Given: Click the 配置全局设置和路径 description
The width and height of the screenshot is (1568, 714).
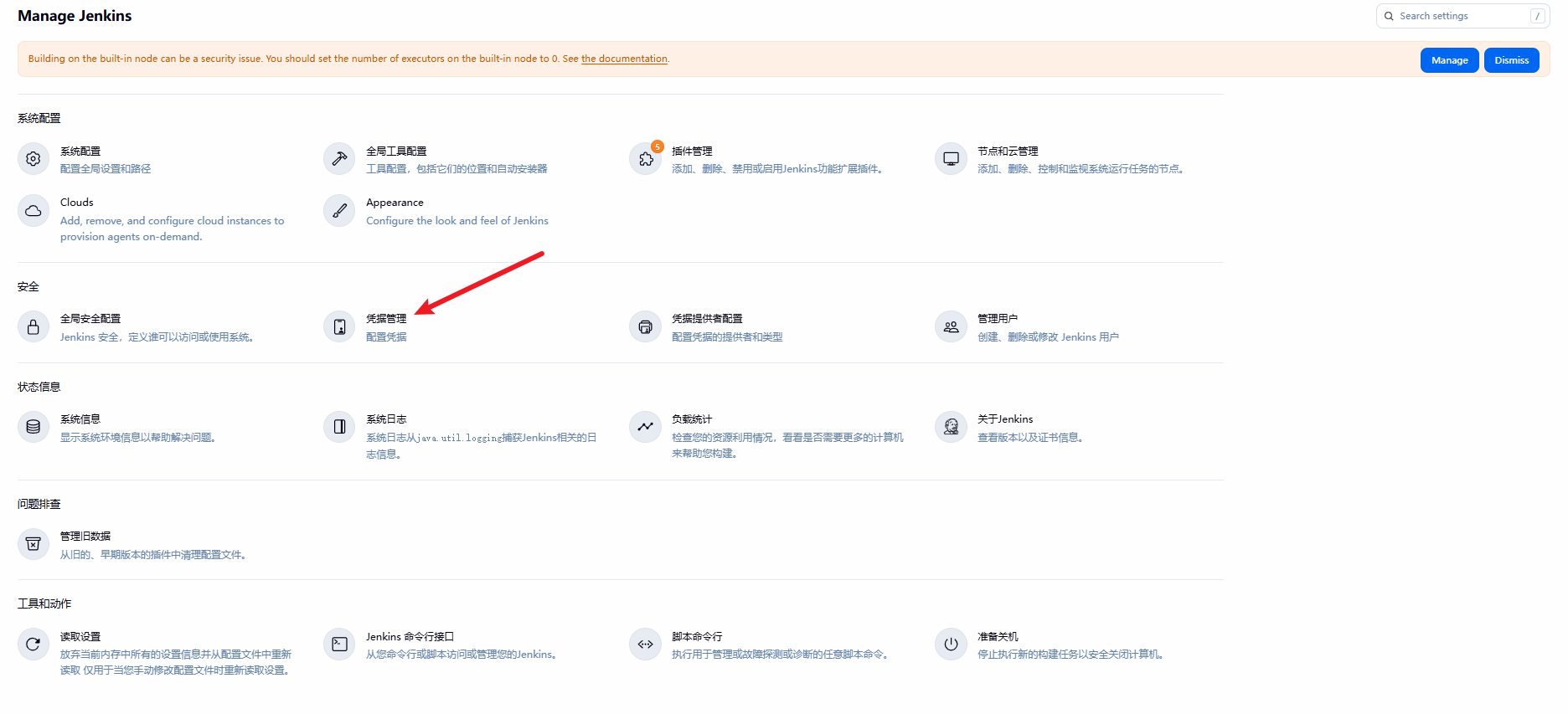Looking at the screenshot, I should pos(106,169).
